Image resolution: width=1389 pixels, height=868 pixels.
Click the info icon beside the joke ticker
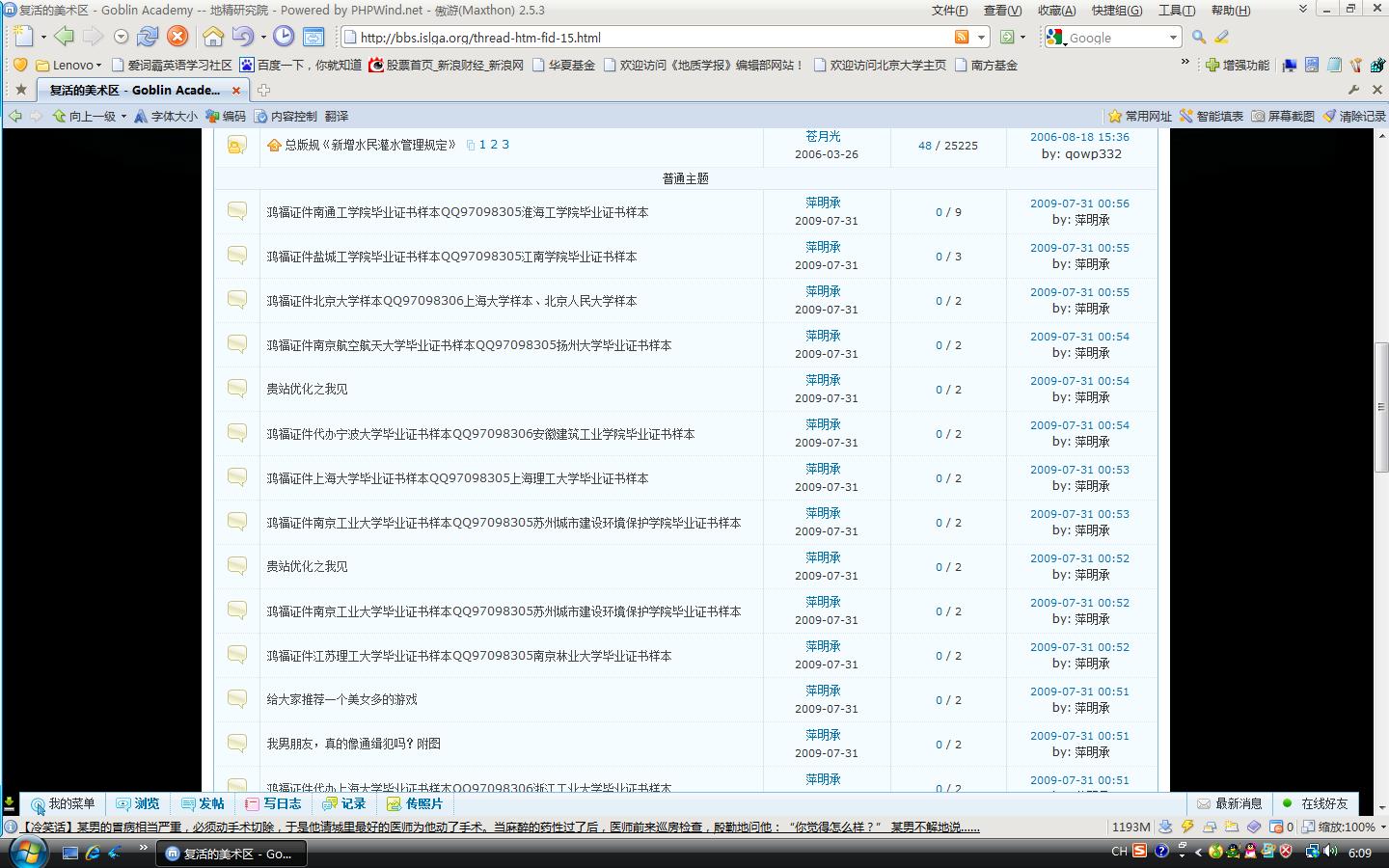click(x=11, y=827)
